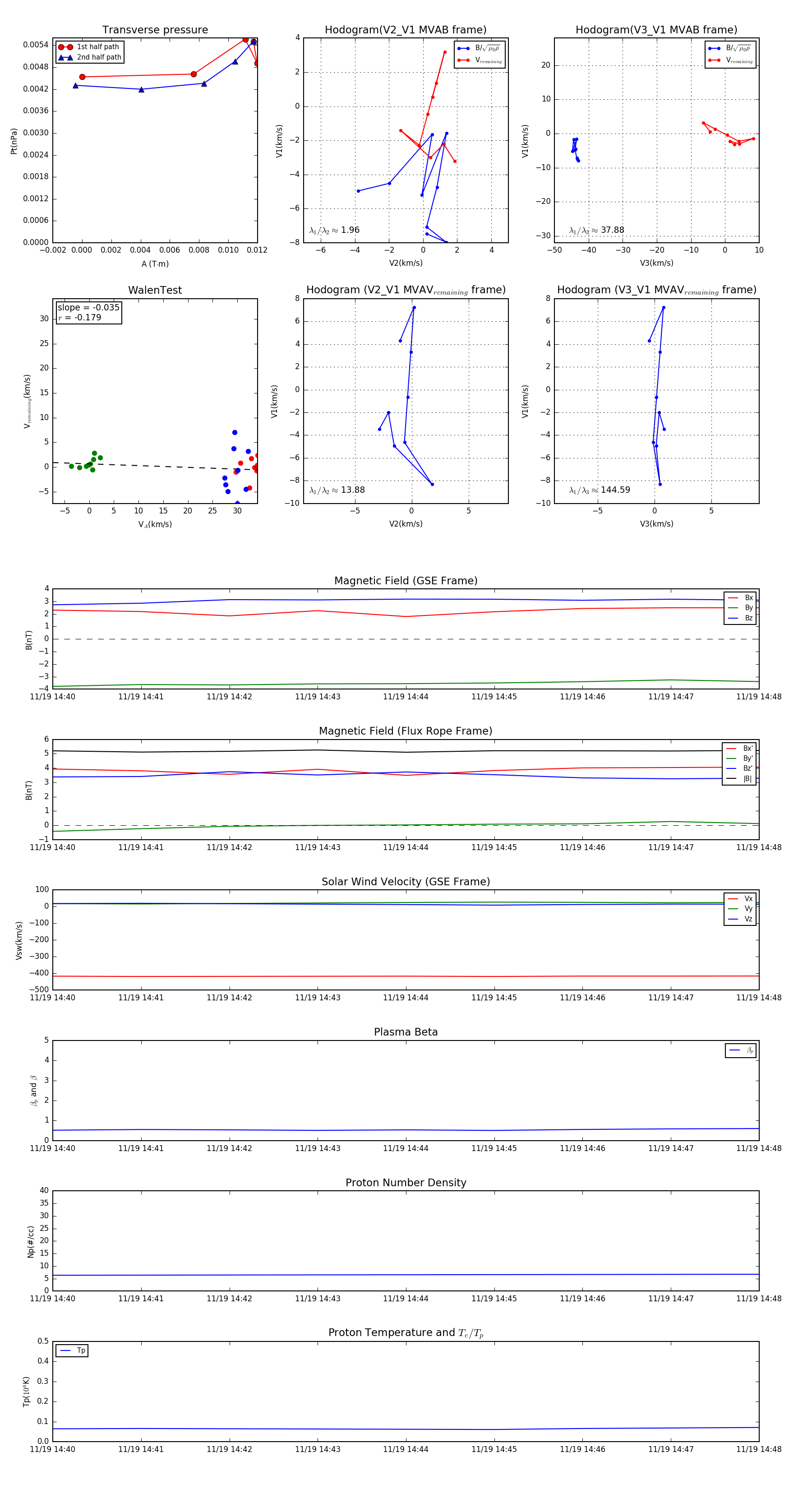
Task: Select the 'Tp' legend entry
Action: click(72, 1350)
